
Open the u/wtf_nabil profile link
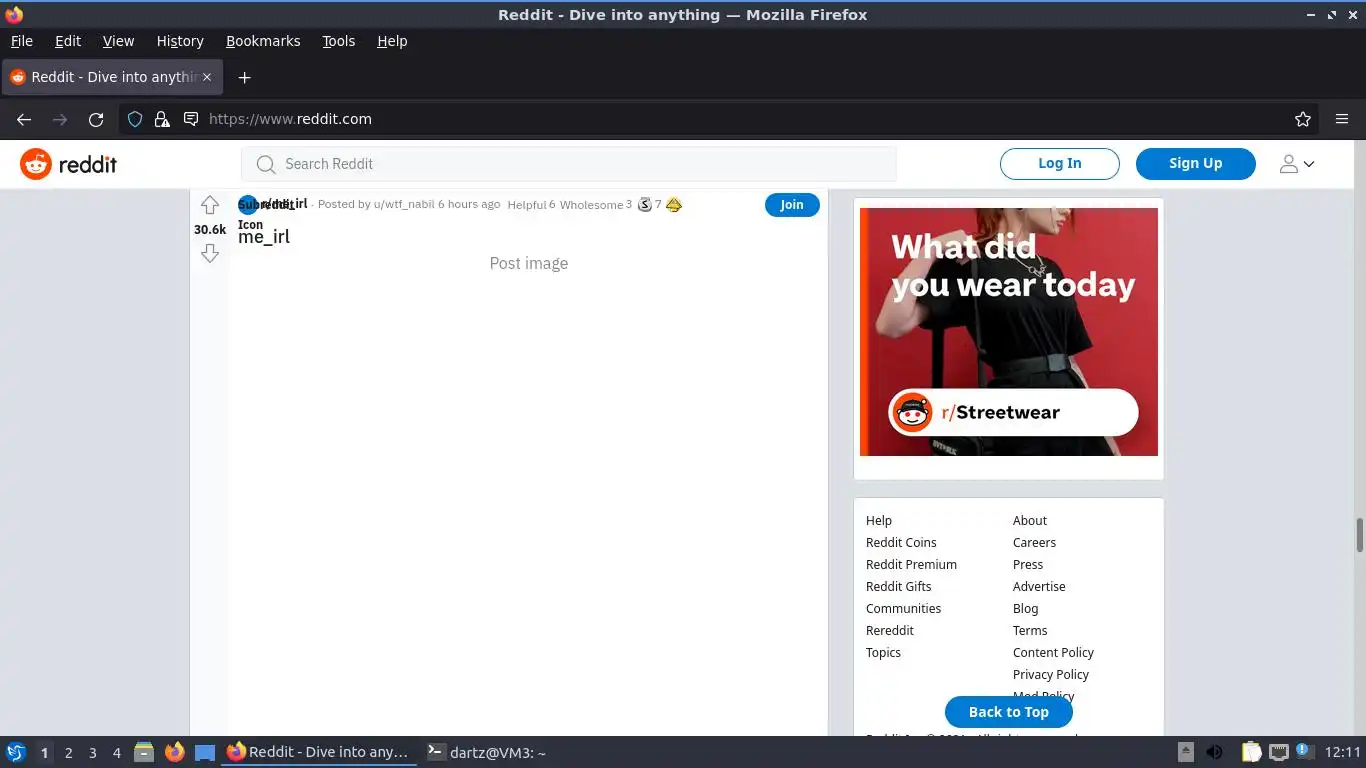[404, 204]
